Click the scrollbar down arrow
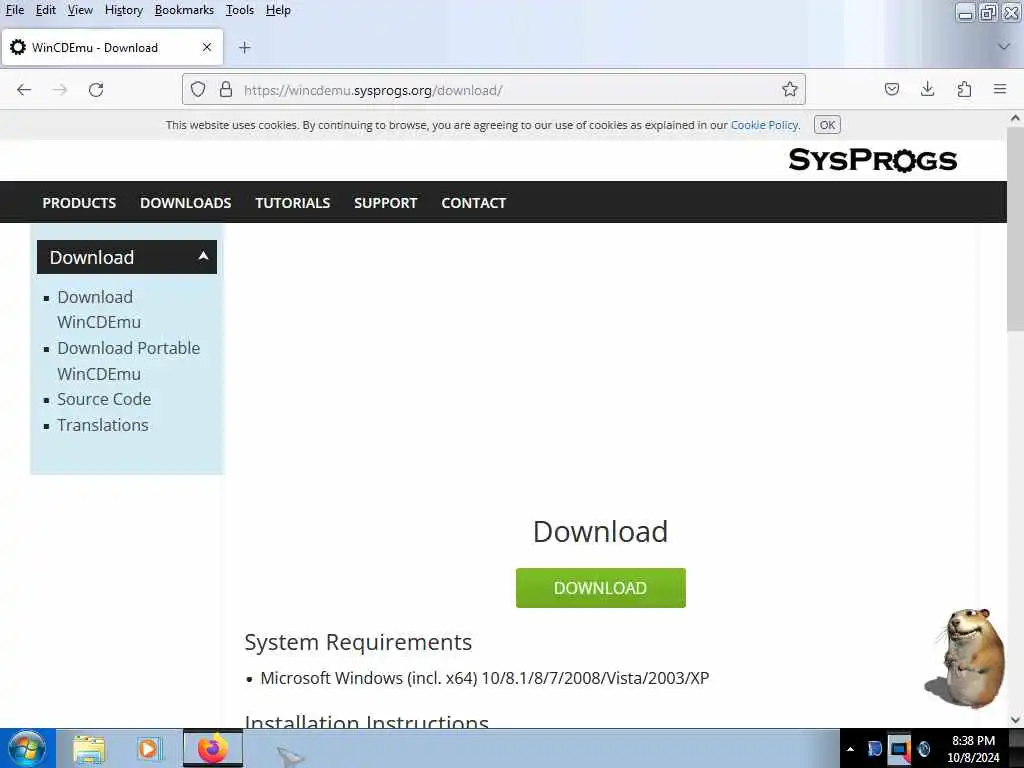Image resolution: width=1024 pixels, height=768 pixels. pos(1015,720)
